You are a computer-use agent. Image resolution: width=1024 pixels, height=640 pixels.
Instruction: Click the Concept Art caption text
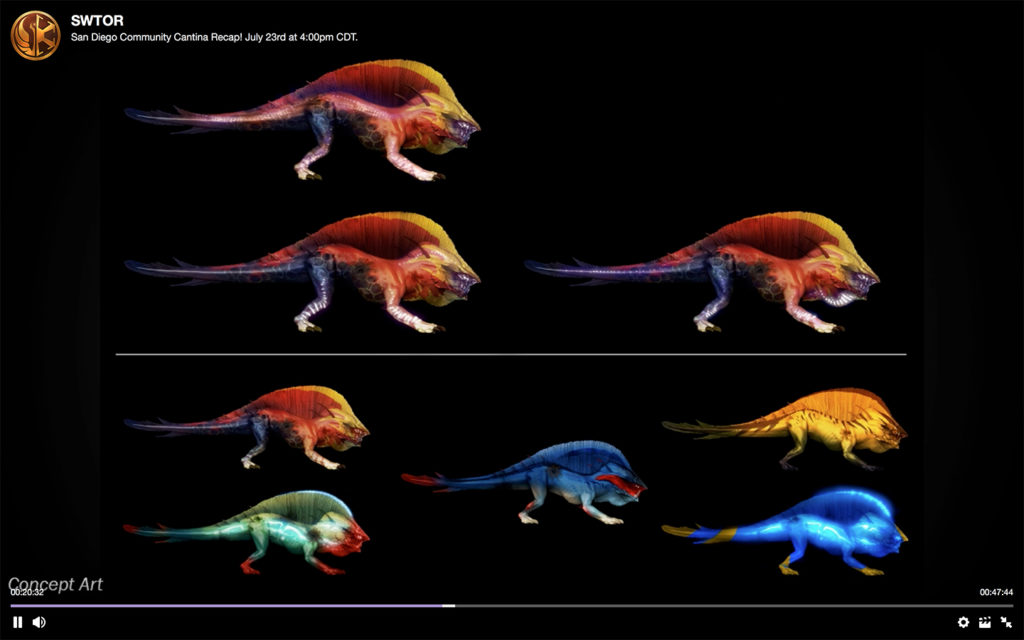[55, 584]
